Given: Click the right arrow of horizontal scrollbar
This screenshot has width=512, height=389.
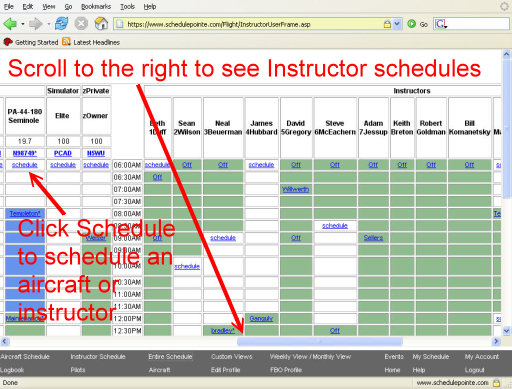Looking at the screenshot, I should 496,341.
